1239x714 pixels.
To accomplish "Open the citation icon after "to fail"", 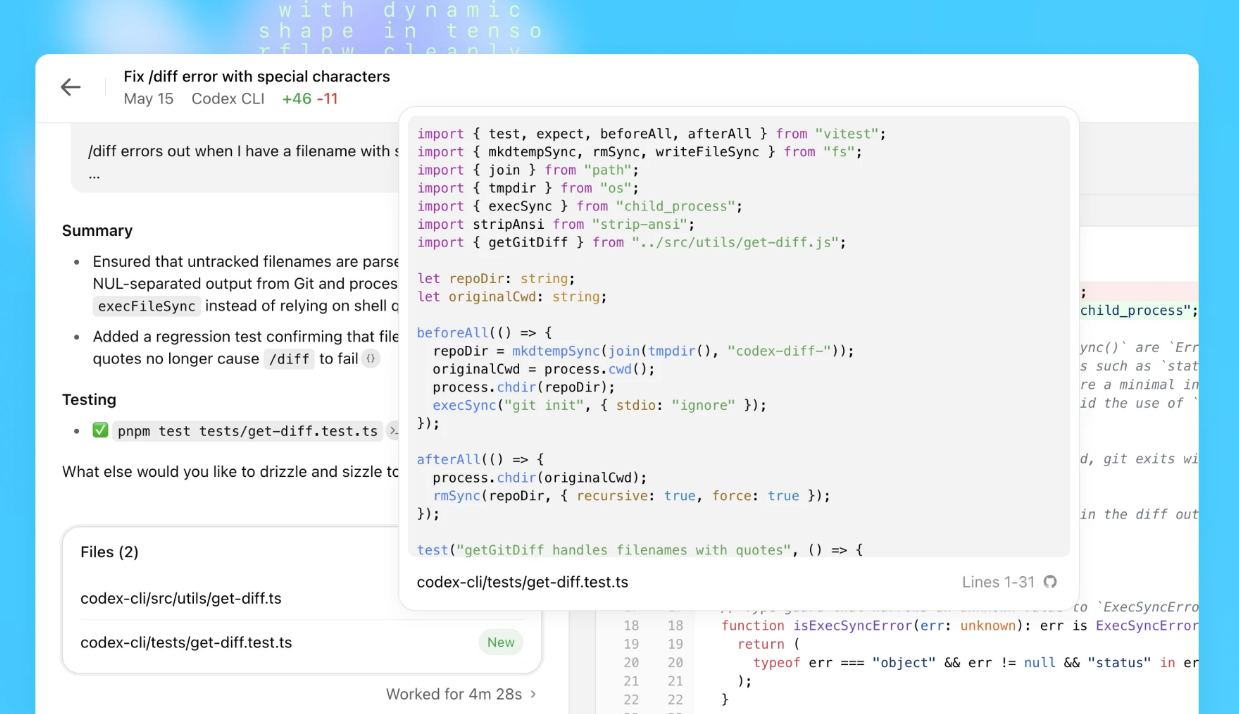I will (371, 358).
